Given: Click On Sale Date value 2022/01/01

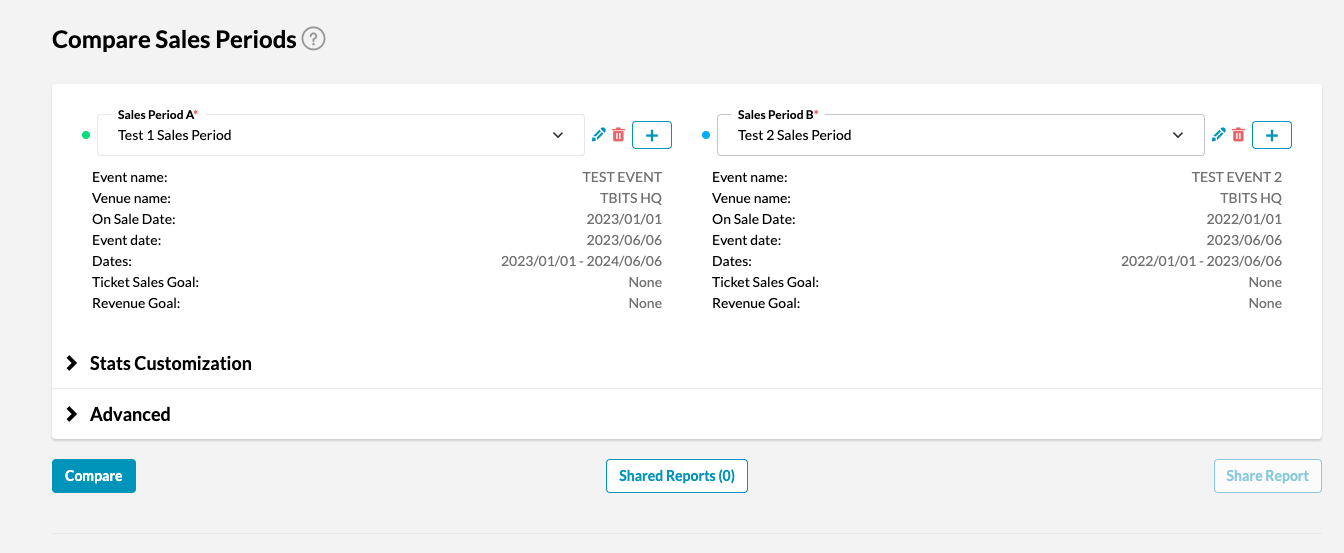Looking at the screenshot, I should tap(1244, 219).
